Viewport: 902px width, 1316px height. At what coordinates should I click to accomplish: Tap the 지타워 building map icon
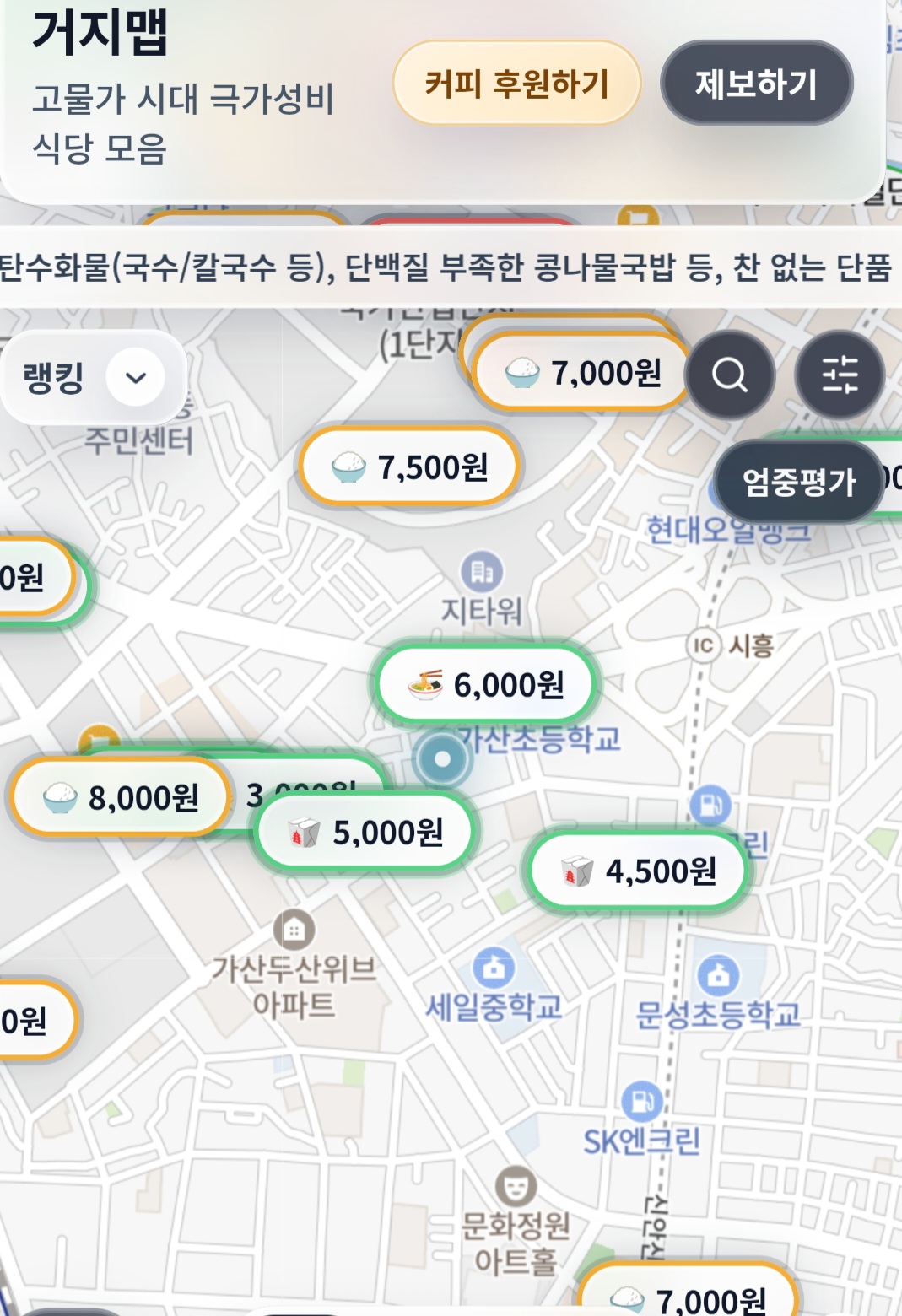pyautogui.click(x=482, y=573)
